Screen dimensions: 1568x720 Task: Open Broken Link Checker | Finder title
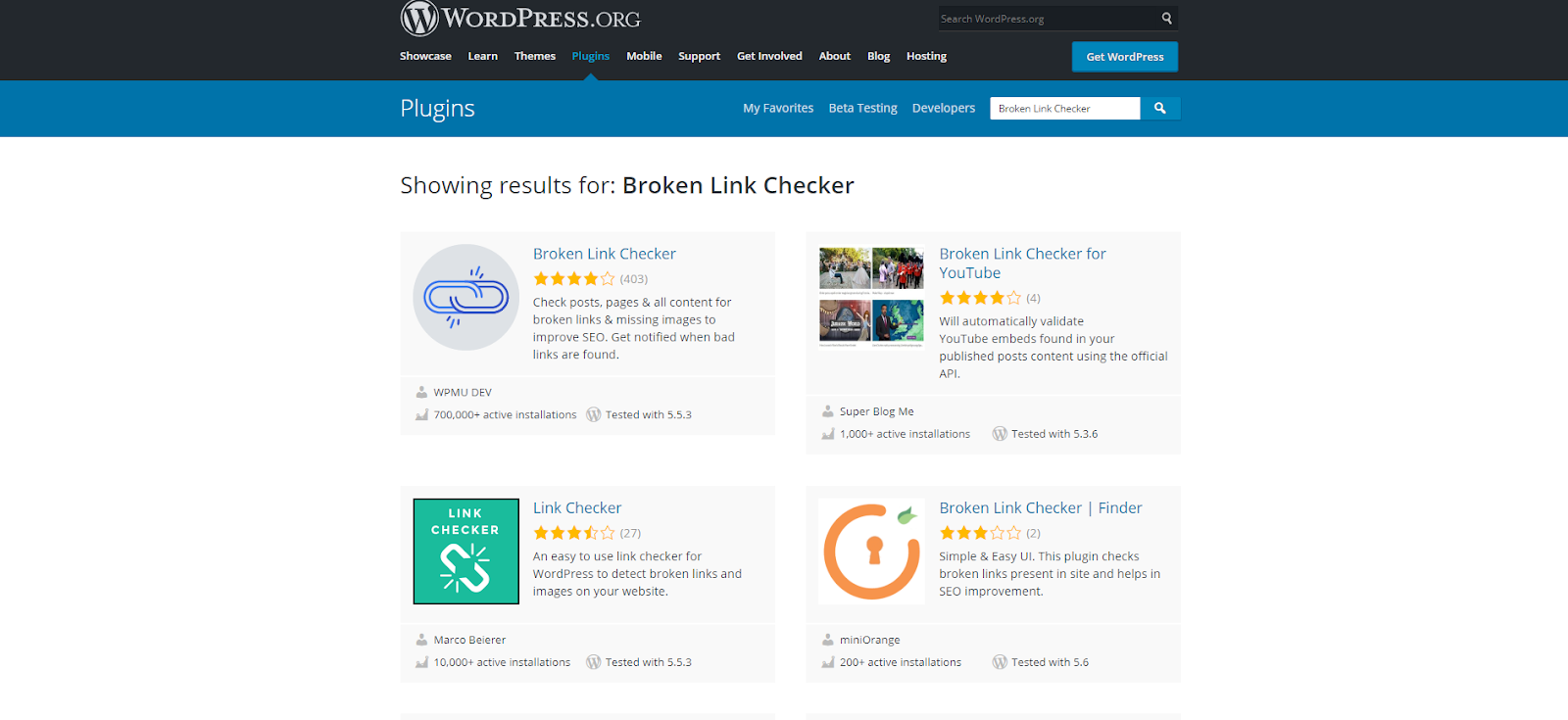[1041, 508]
